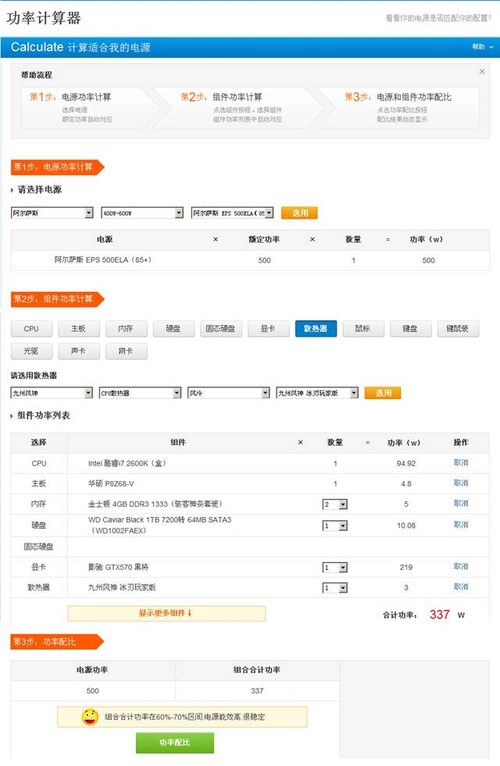Open quantity dropdown for 金士顿 memory
Screen dimensions: 500x766
[x=335, y=504]
